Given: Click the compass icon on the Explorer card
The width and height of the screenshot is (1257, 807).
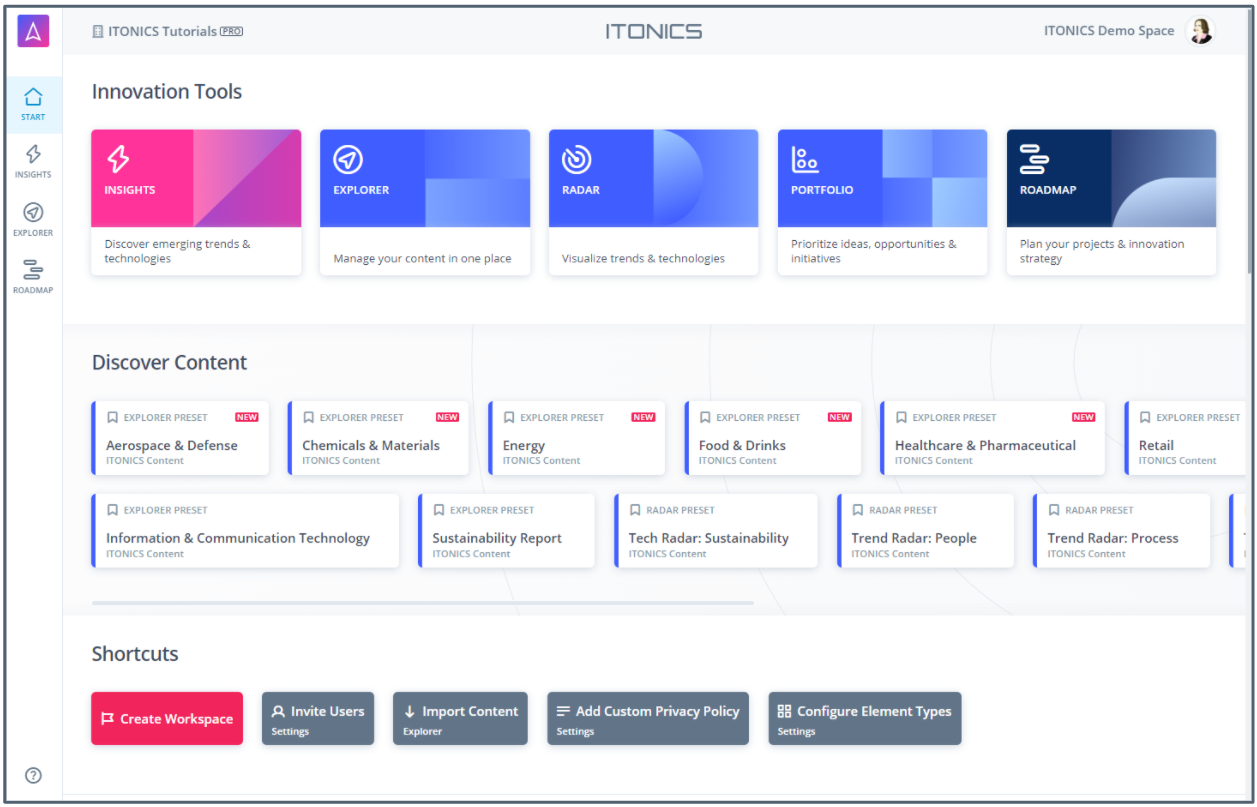Looking at the screenshot, I should pos(347,159).
